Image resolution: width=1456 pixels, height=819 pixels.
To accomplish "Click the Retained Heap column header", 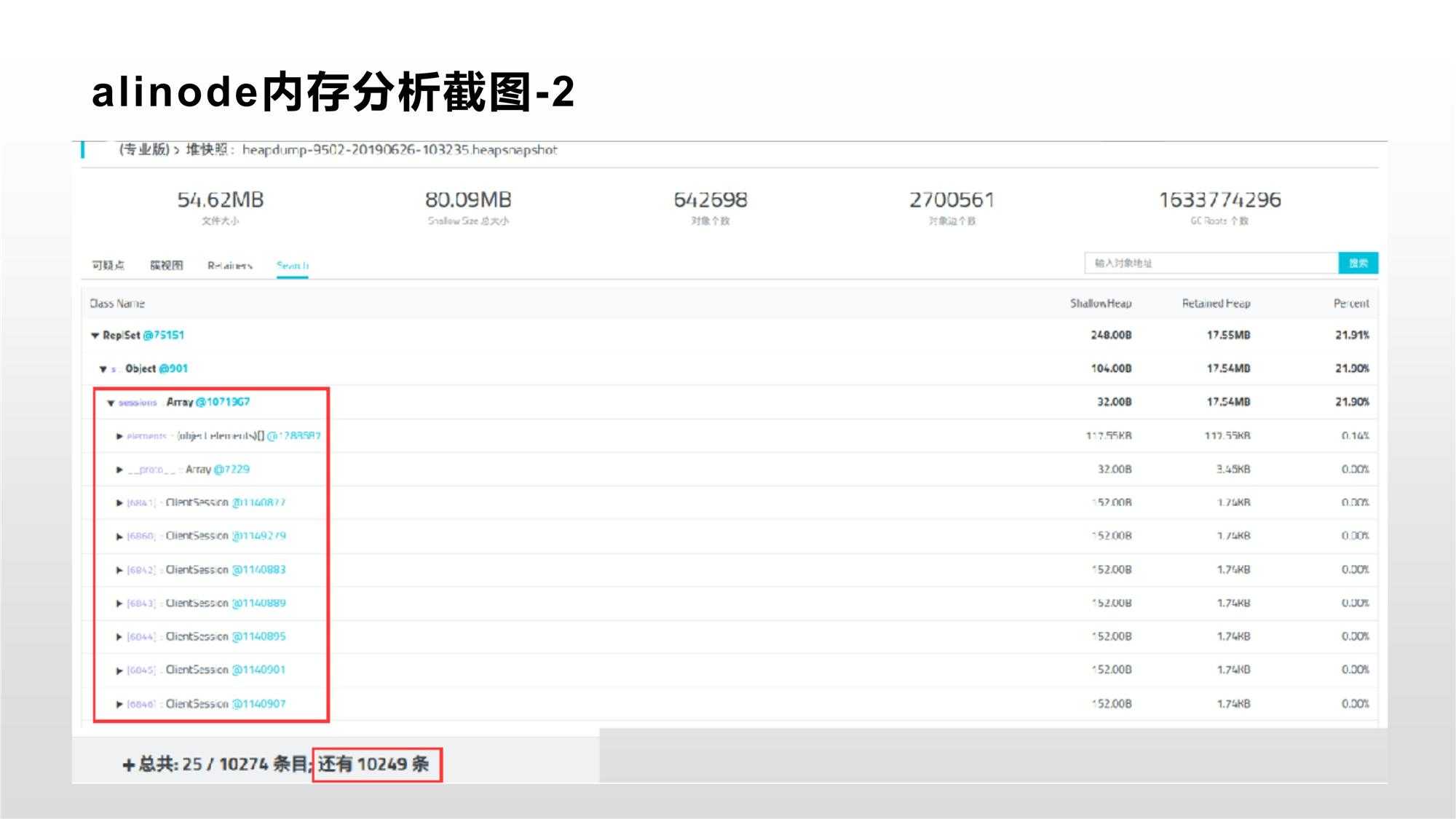I will coord(1216,304).
